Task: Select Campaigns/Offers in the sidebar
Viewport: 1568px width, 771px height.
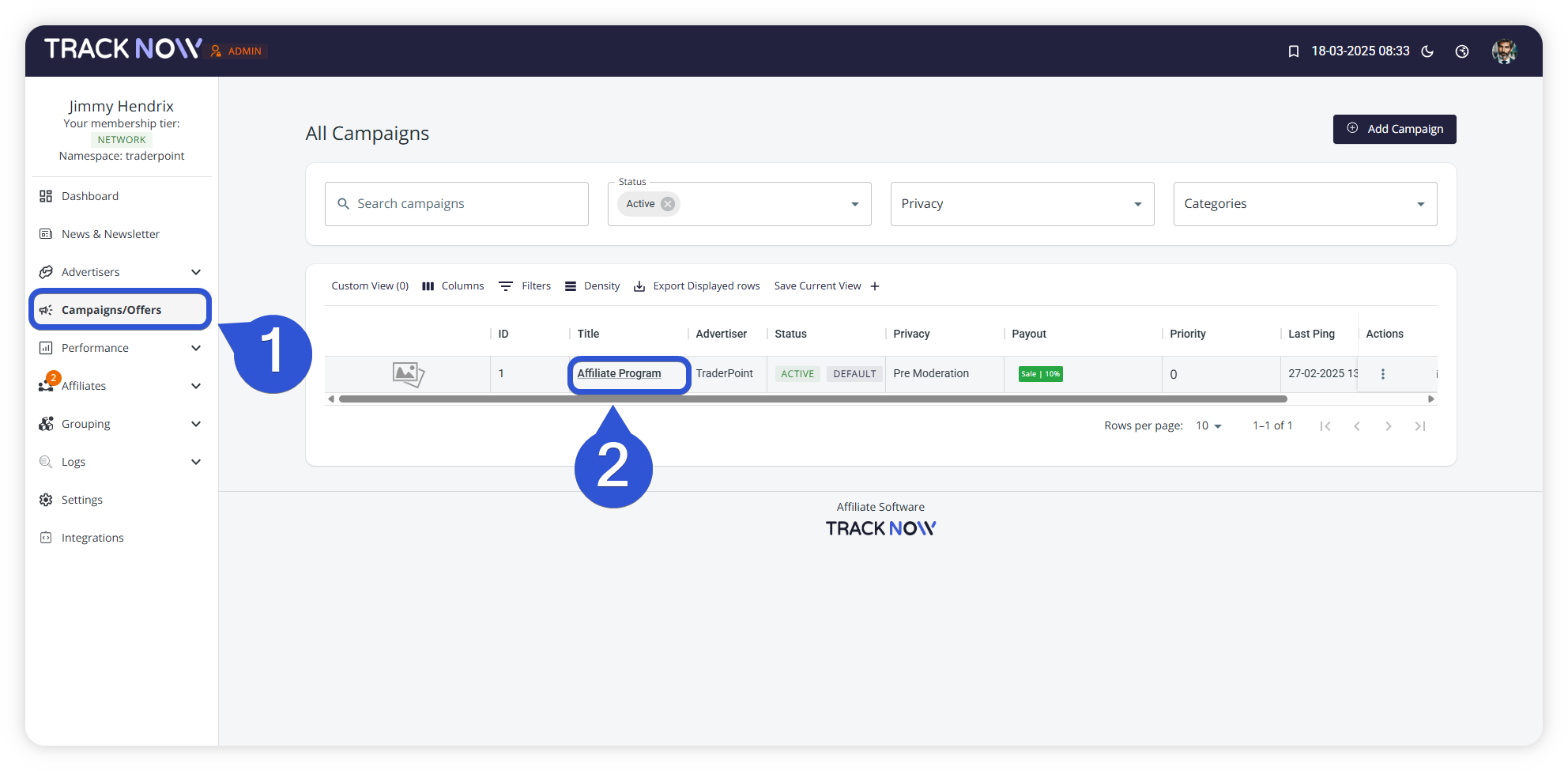Action: pyautogui.click(x=111, y=309)
